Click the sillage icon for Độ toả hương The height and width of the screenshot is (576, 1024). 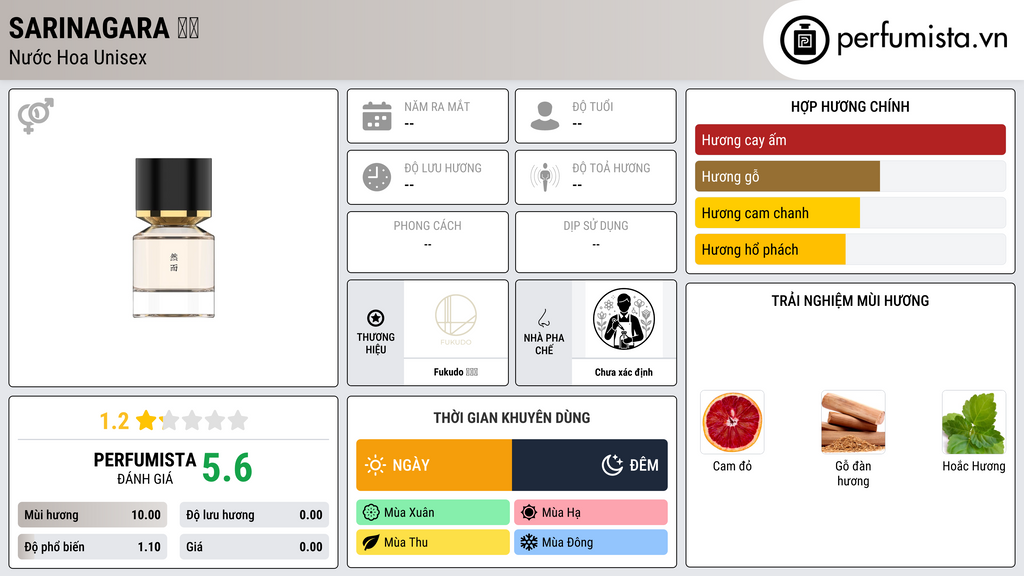click(545, 177)
